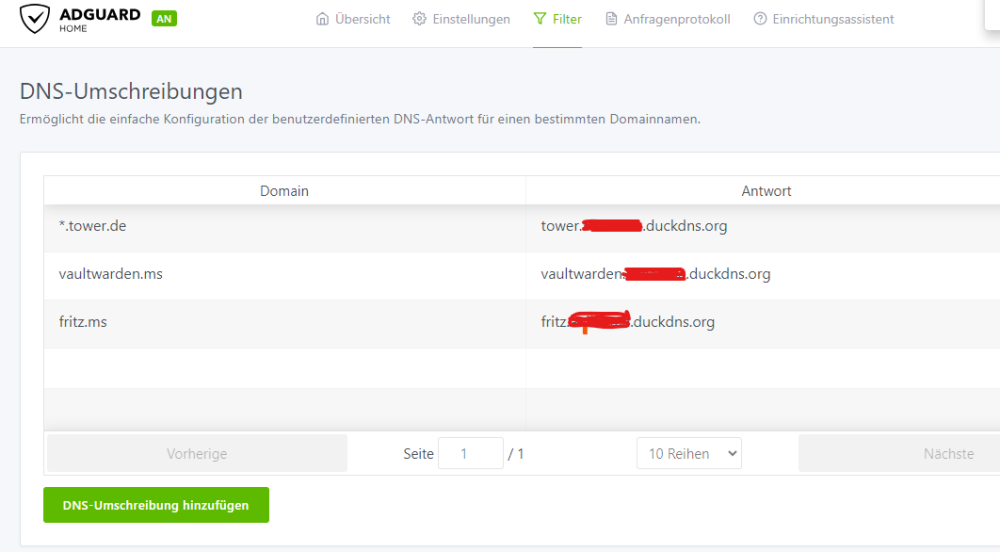
Task: Open the Einstellungen menu
Action: [461, 19]
